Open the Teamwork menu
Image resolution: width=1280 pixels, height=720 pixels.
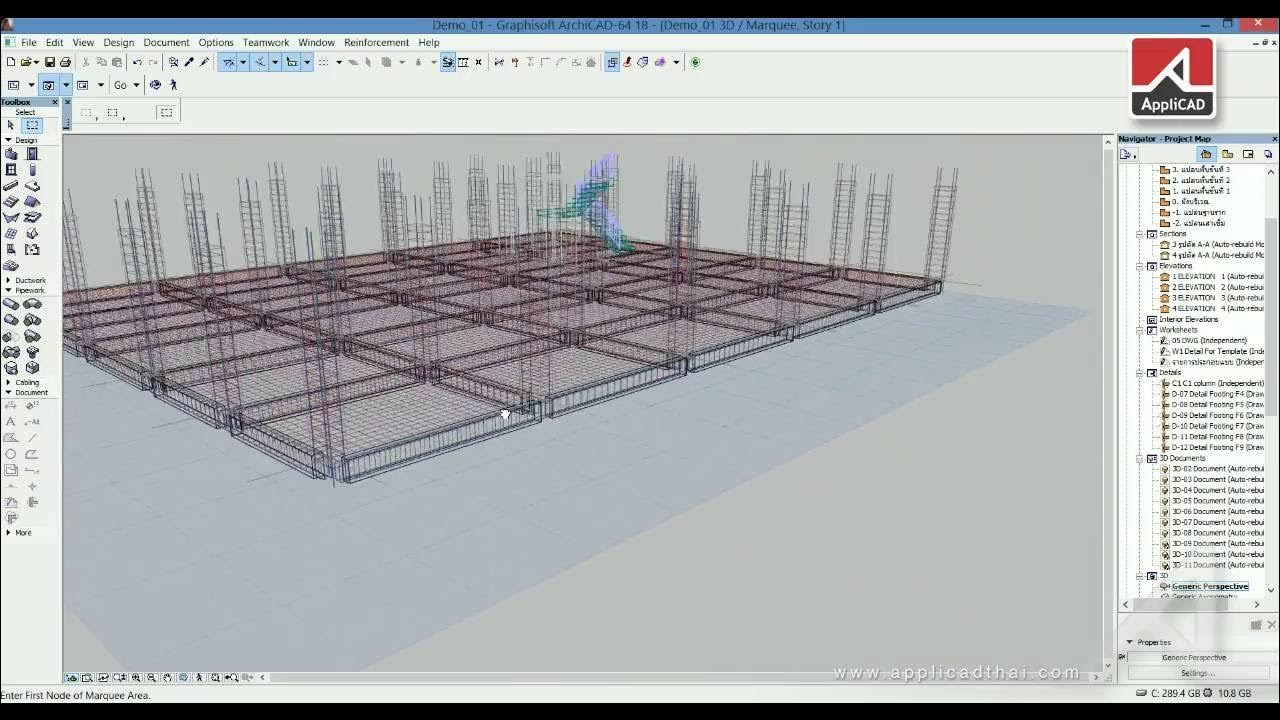pos(266,42)
